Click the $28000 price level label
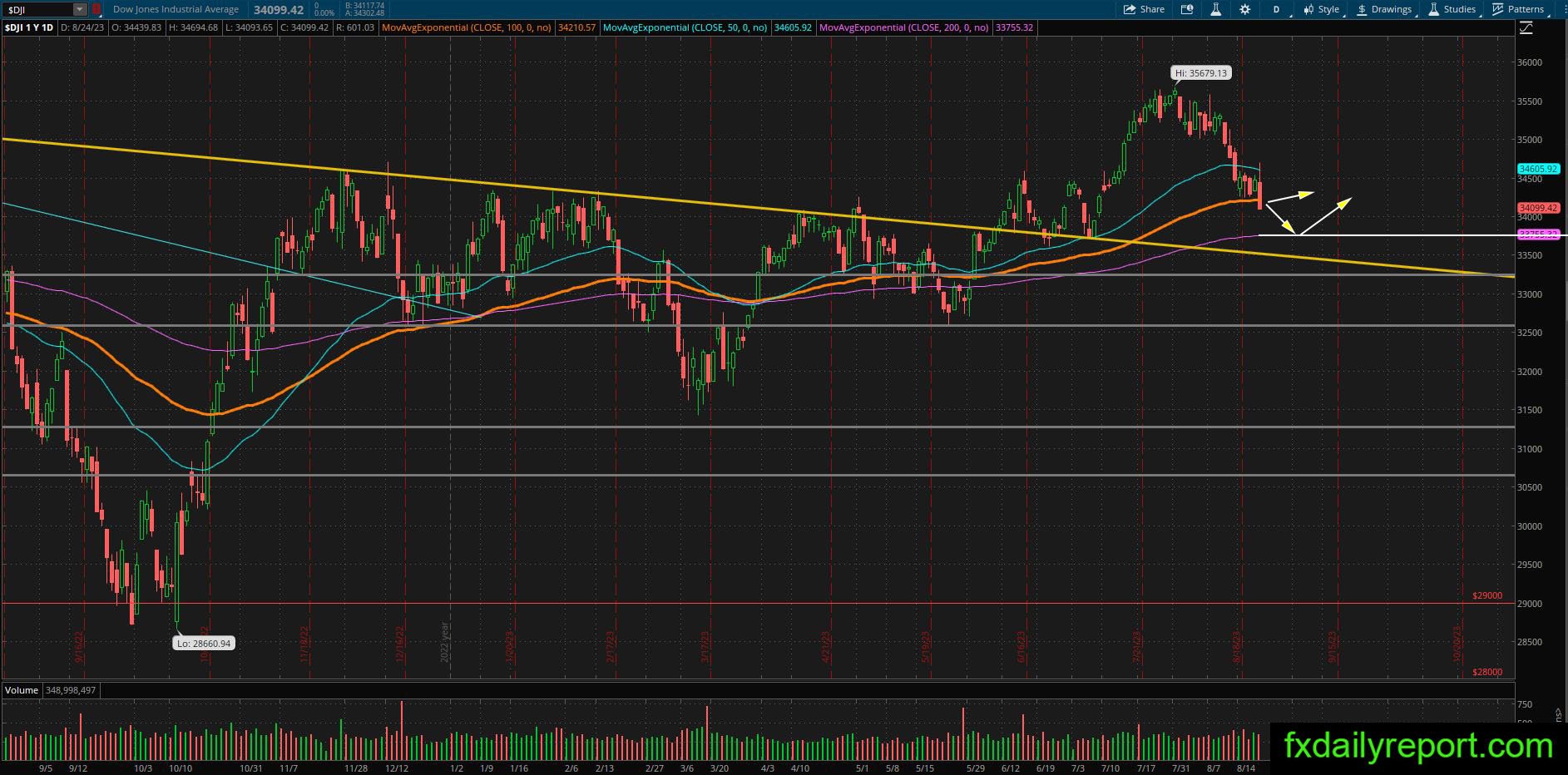The image size is (1568, 775). pyautogui.click(x=1487, y=672)
